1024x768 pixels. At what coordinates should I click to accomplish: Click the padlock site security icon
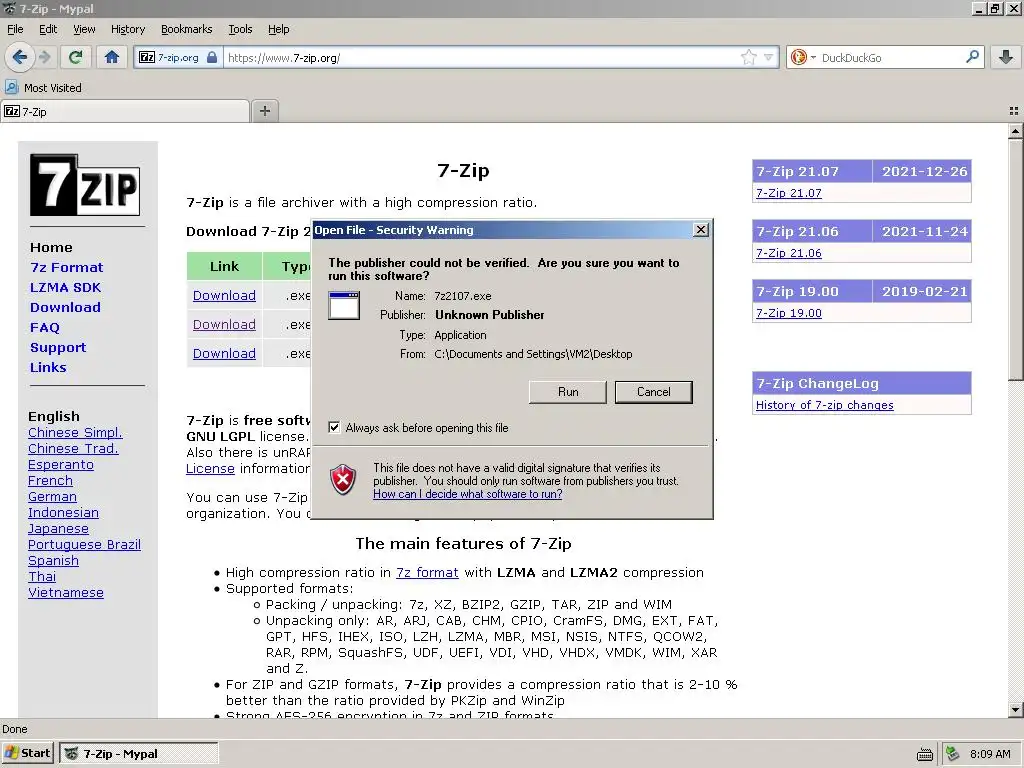coord(212,57)
